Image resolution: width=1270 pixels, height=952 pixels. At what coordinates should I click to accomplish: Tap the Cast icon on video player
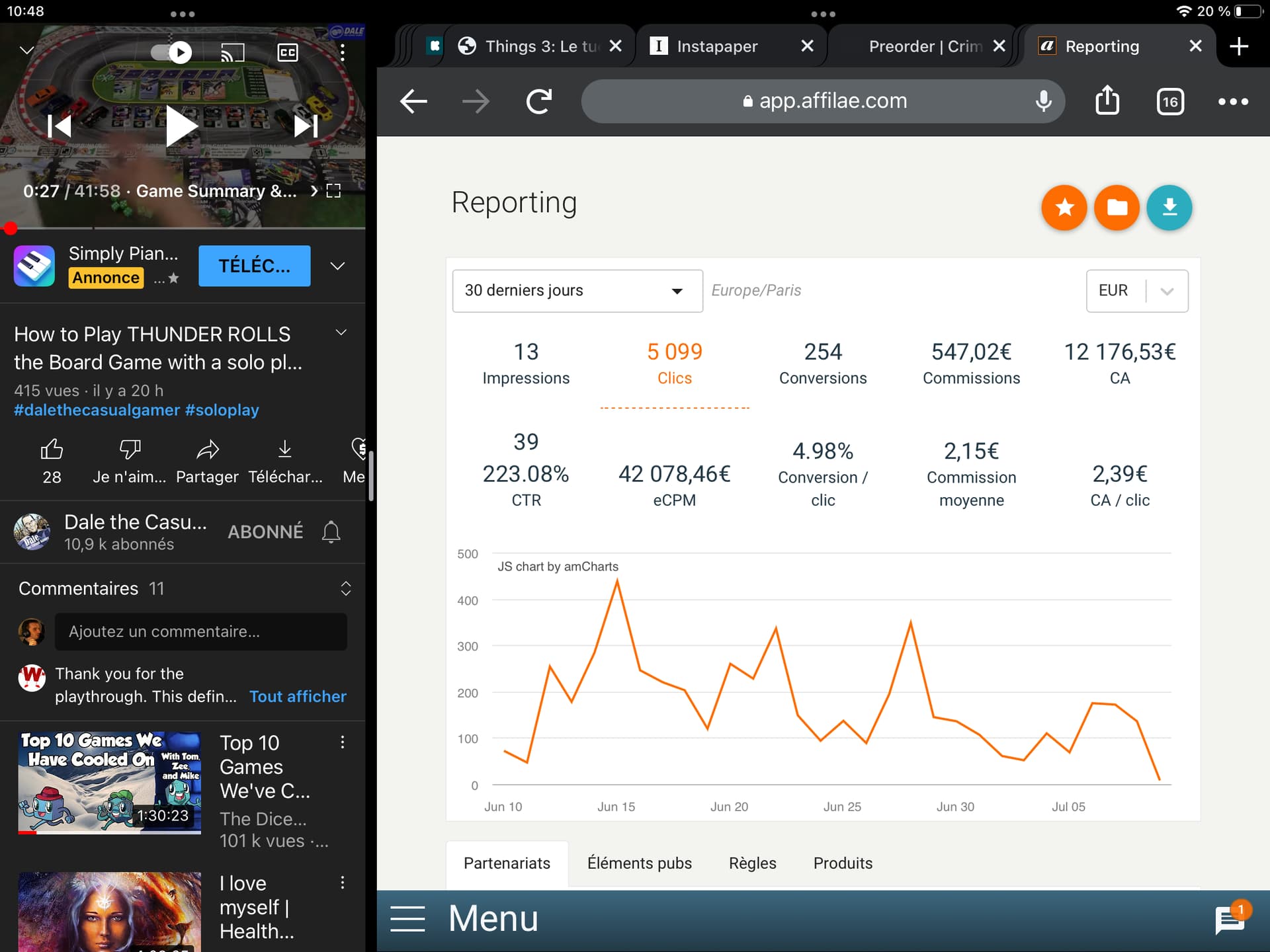coord(232,52)
